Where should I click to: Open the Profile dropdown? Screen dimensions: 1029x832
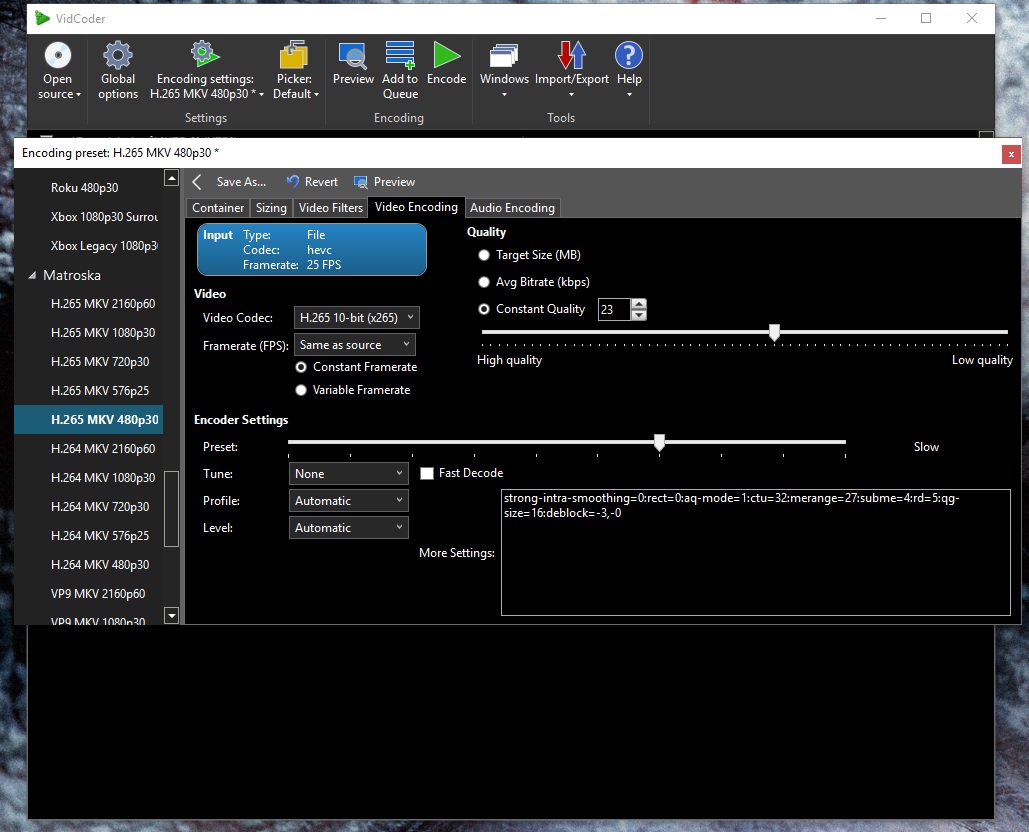[348, 501]
